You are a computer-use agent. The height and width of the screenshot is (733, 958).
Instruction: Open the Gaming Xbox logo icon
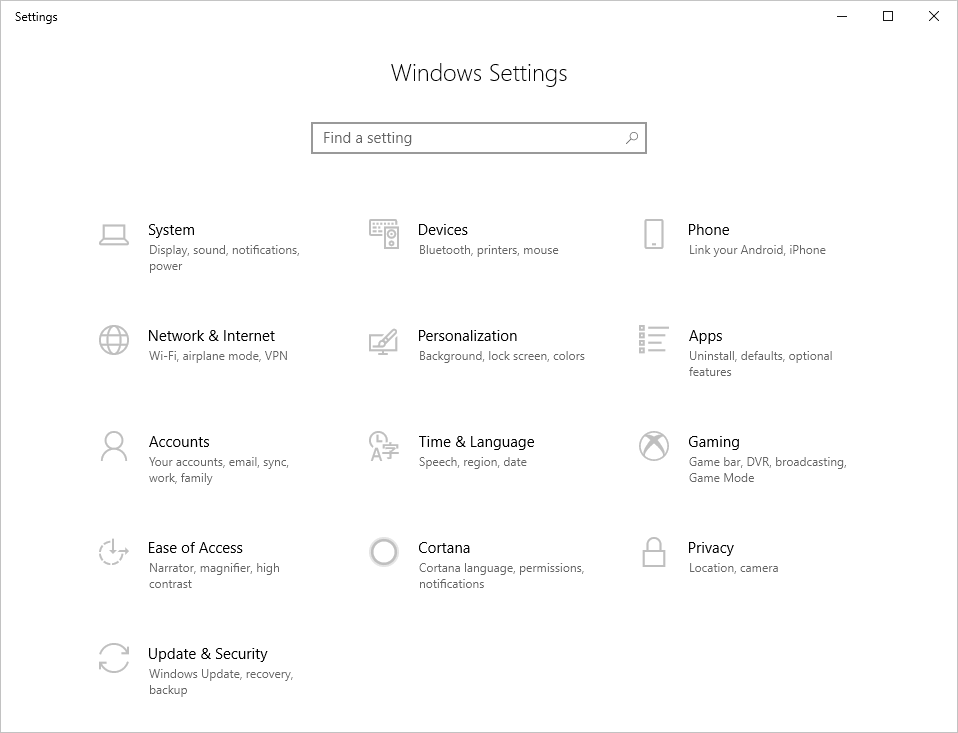click(654, 446)
